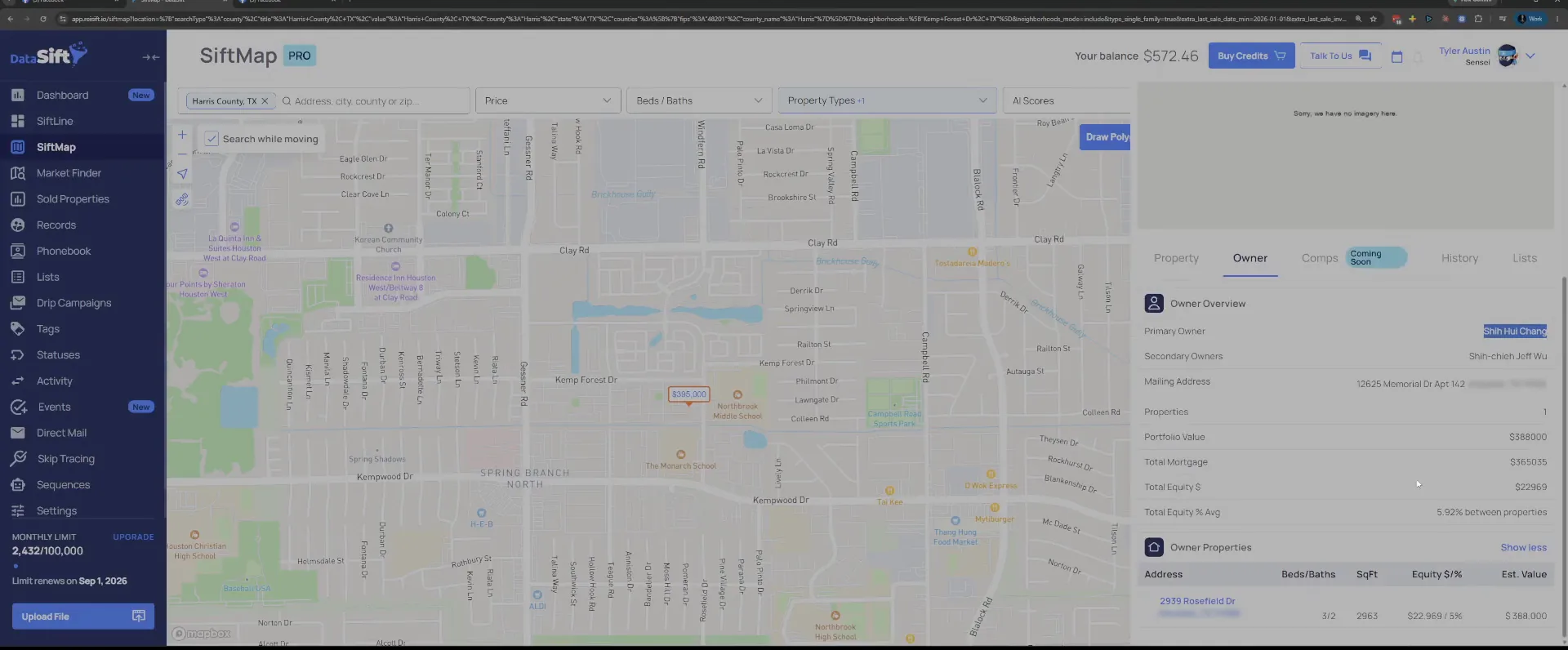Switch to the Property tab

click(1176, 258)
